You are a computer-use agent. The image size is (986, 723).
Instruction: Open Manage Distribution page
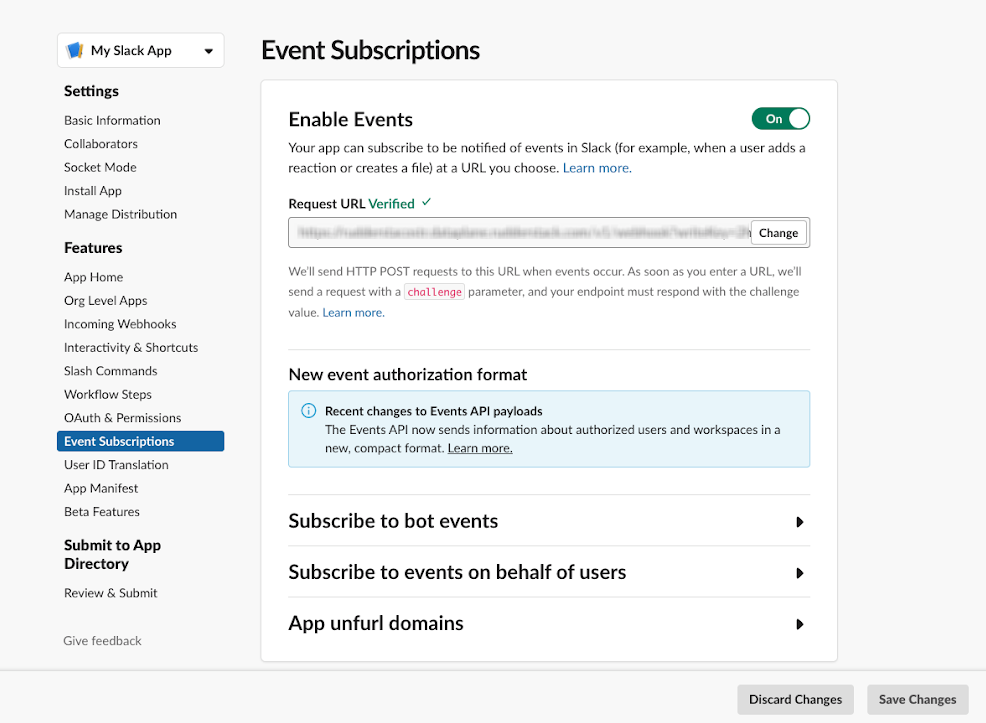coord(120,214)
